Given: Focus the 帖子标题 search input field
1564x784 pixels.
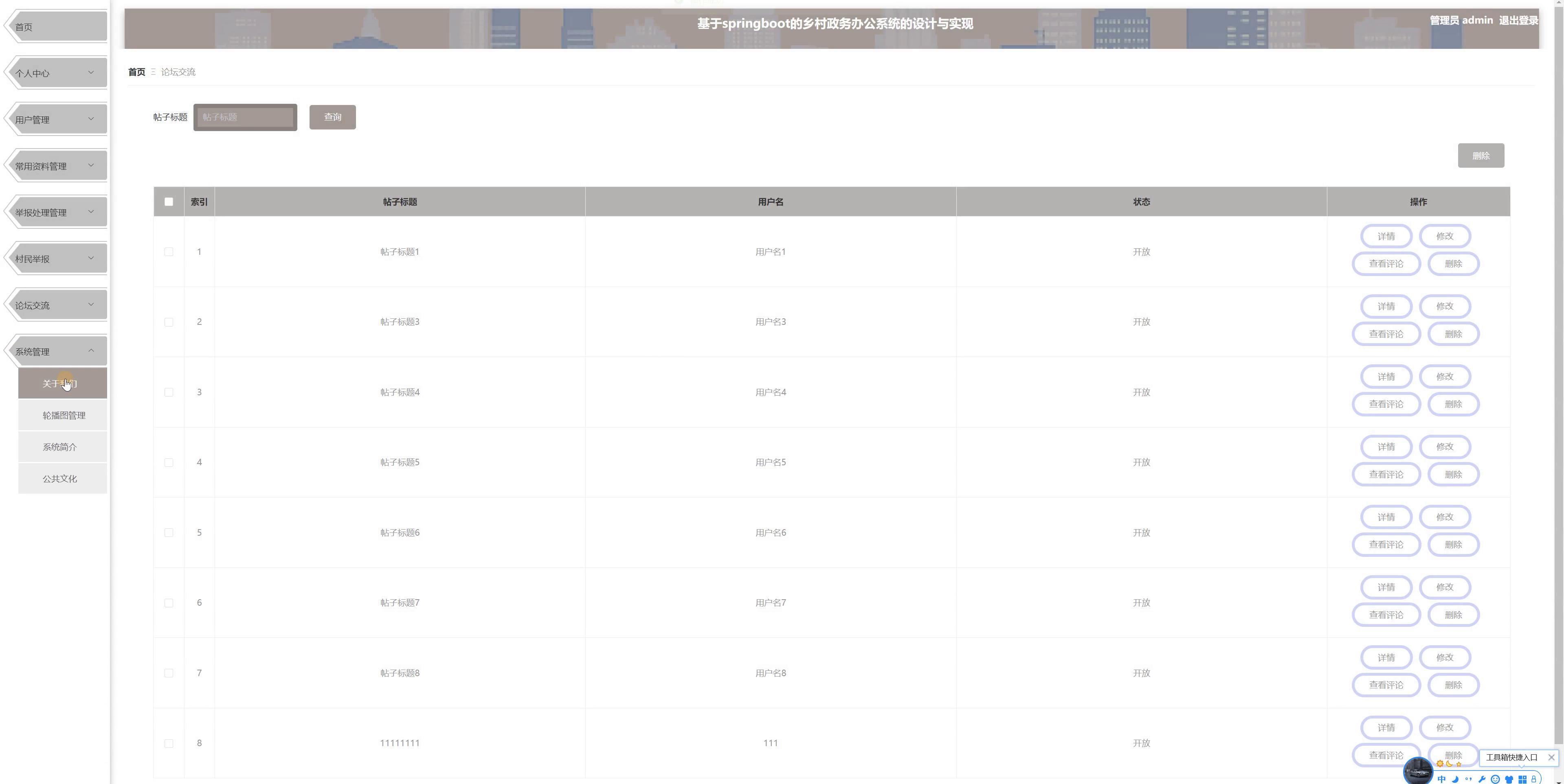Looking at the screenshot, I should coord(245,117).
